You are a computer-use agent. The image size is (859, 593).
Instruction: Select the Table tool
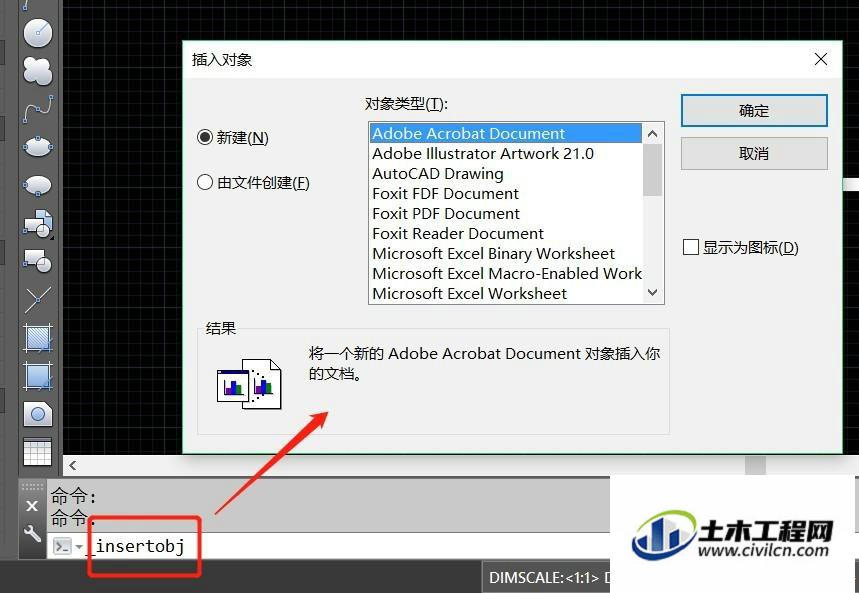38,452
